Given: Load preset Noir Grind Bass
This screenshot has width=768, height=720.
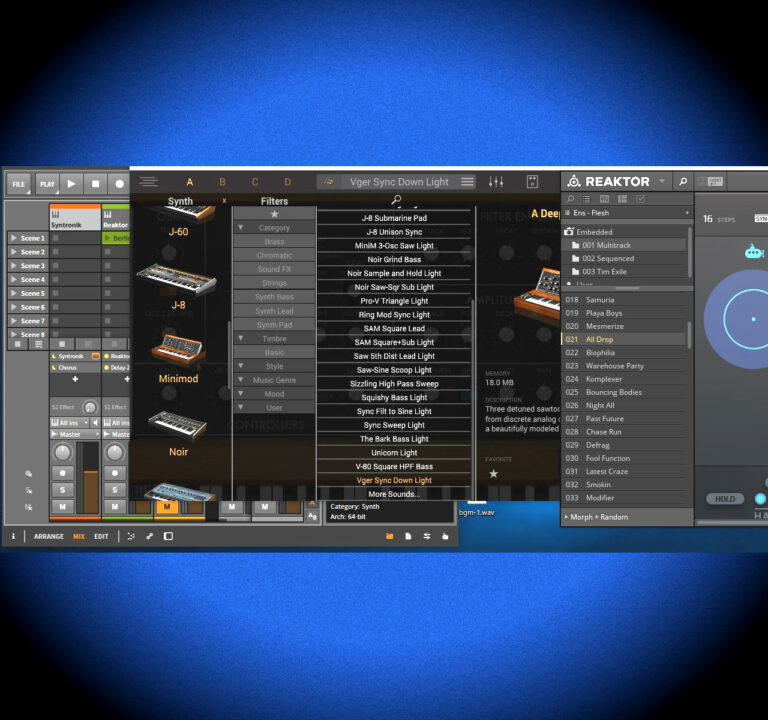Looking at the screenshot, I should (x=394, y=260).
